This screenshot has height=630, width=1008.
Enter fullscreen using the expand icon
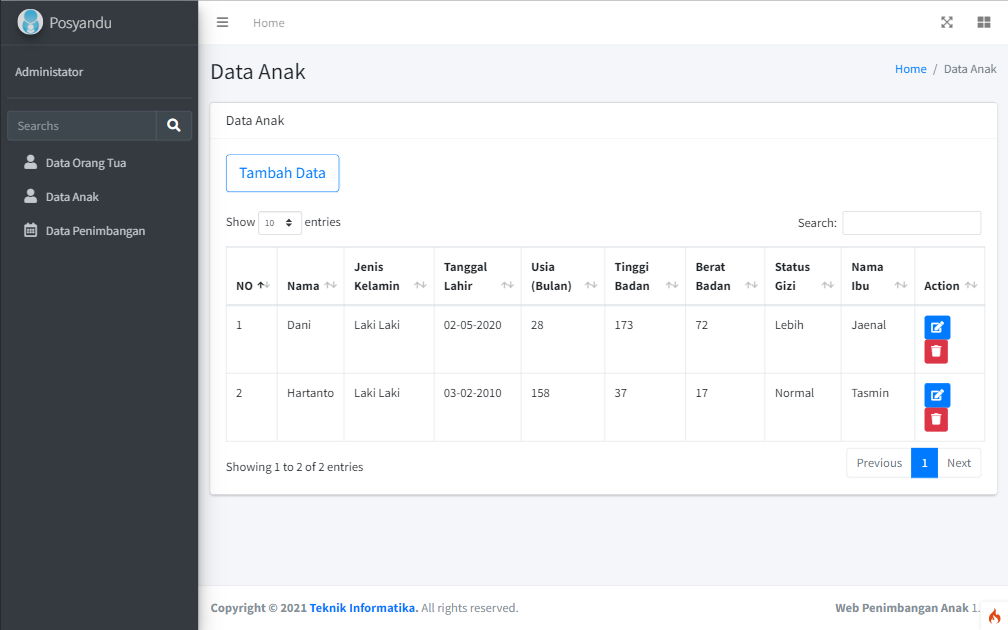coord(947,22)
